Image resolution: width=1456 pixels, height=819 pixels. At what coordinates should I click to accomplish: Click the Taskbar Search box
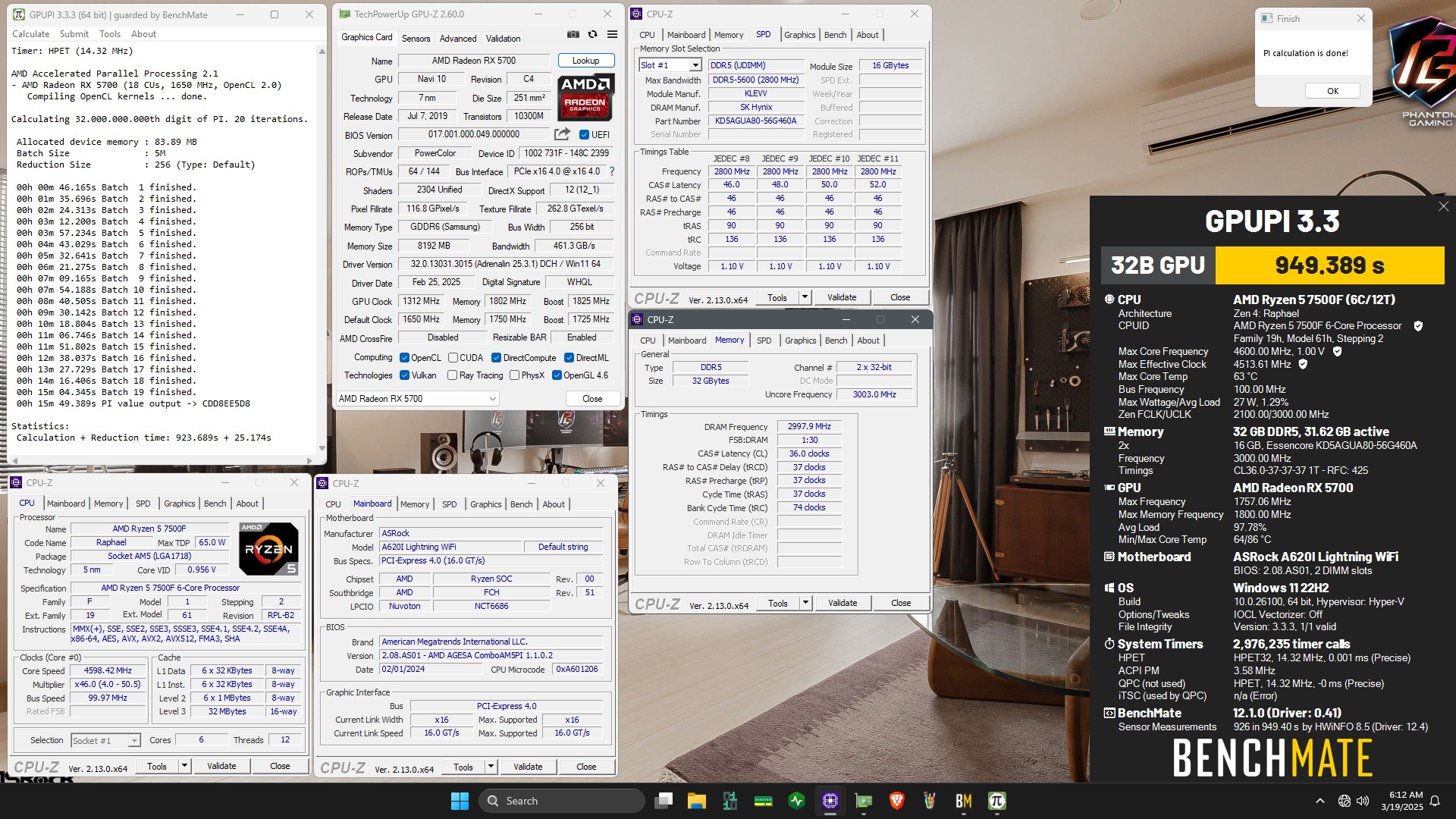coord(562,801)
